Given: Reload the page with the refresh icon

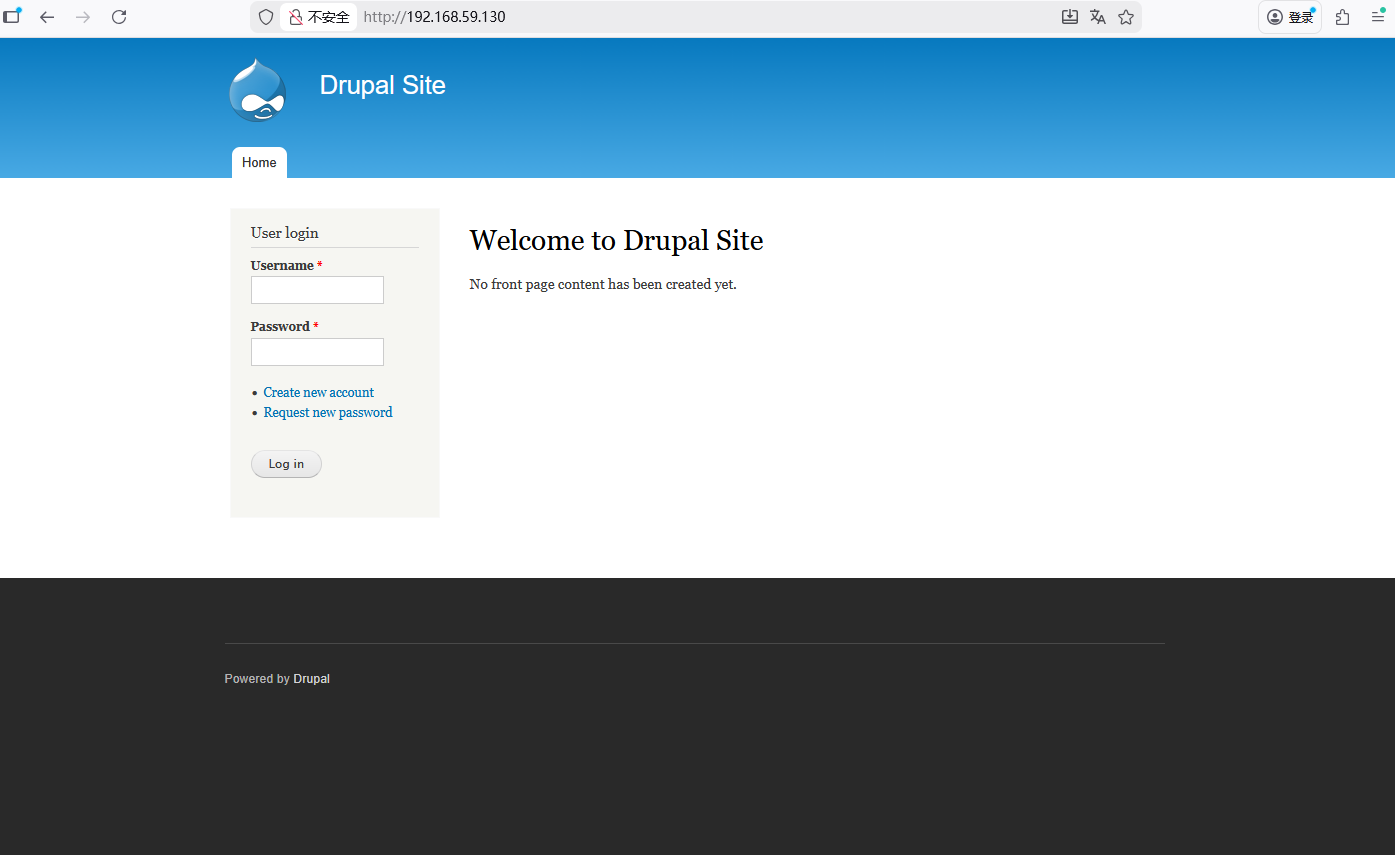Looking at the screenshot, I should pyautogui.click(x=119, y=17).
